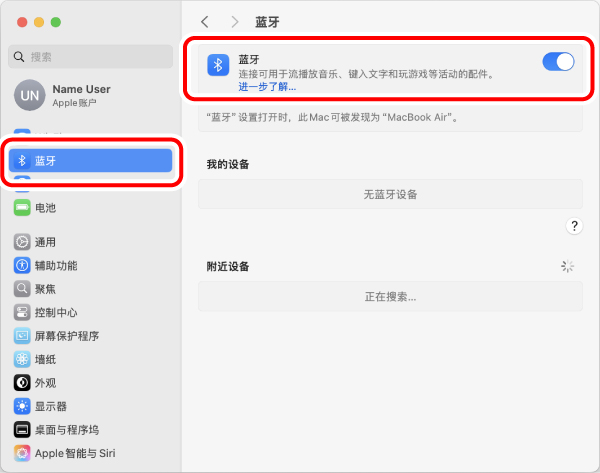The width and height of the screenshot is (600, 473).
Task: Open 辅助功能 (Accessibility) settings
Action: 55,266
